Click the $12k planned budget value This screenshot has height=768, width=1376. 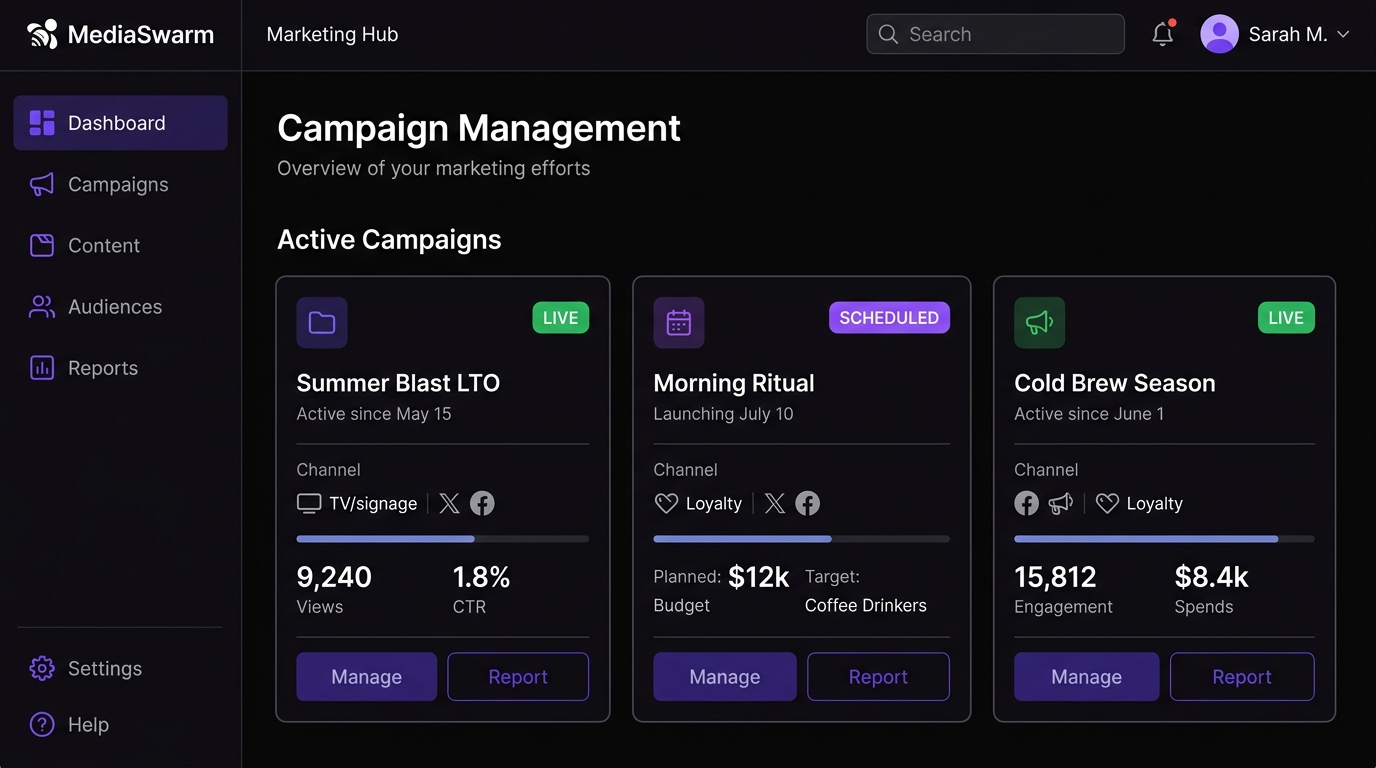coord(759,577)
